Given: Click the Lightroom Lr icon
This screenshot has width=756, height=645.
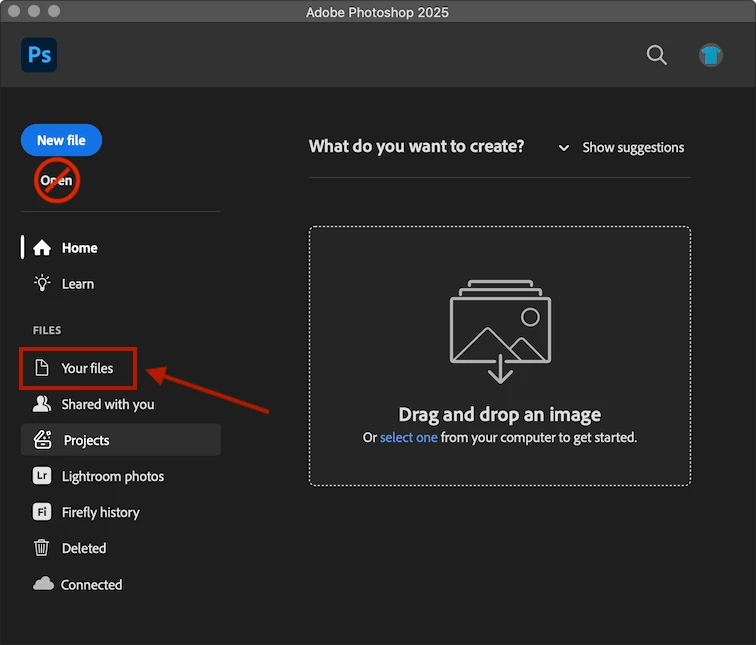Looking at the screenshot, I should (42, 476).
